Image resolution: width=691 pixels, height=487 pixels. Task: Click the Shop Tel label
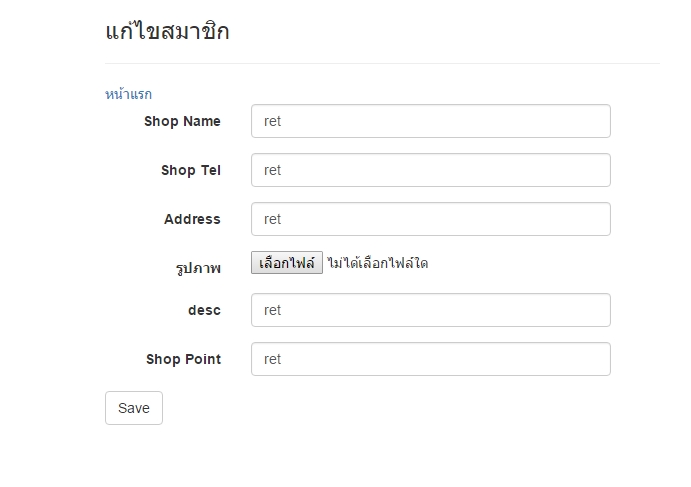click(190, 170)
